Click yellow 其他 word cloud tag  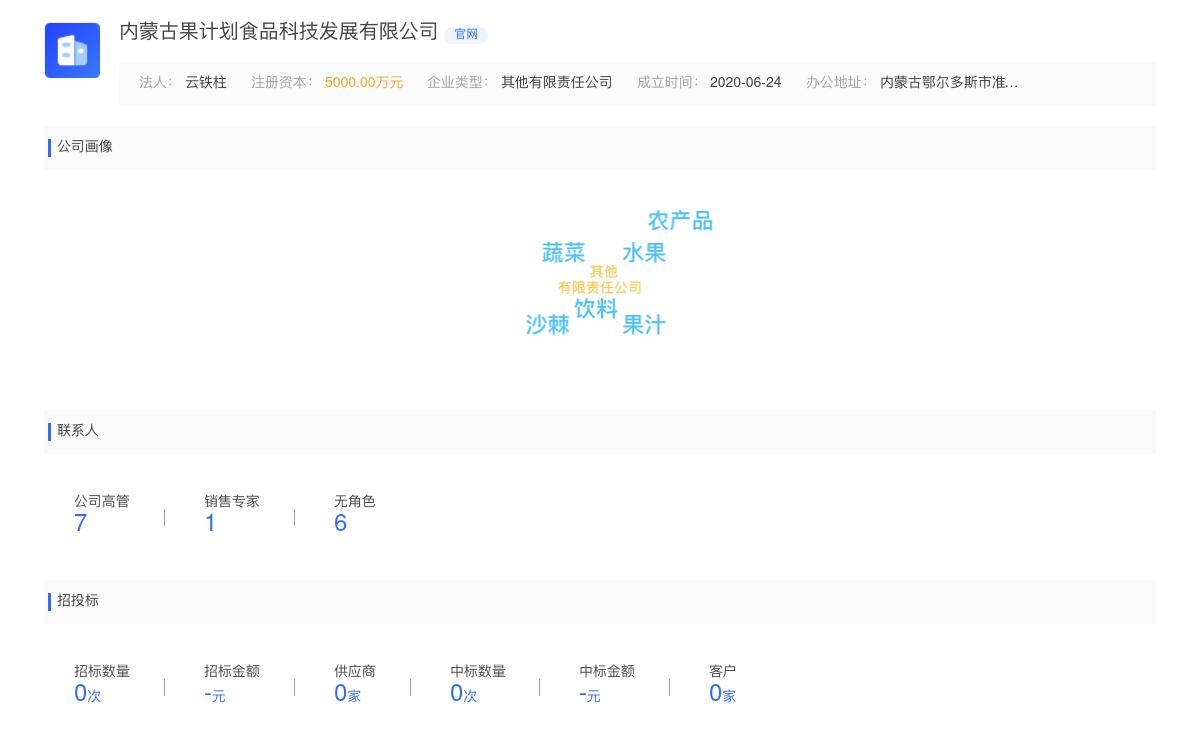[604, 271]
